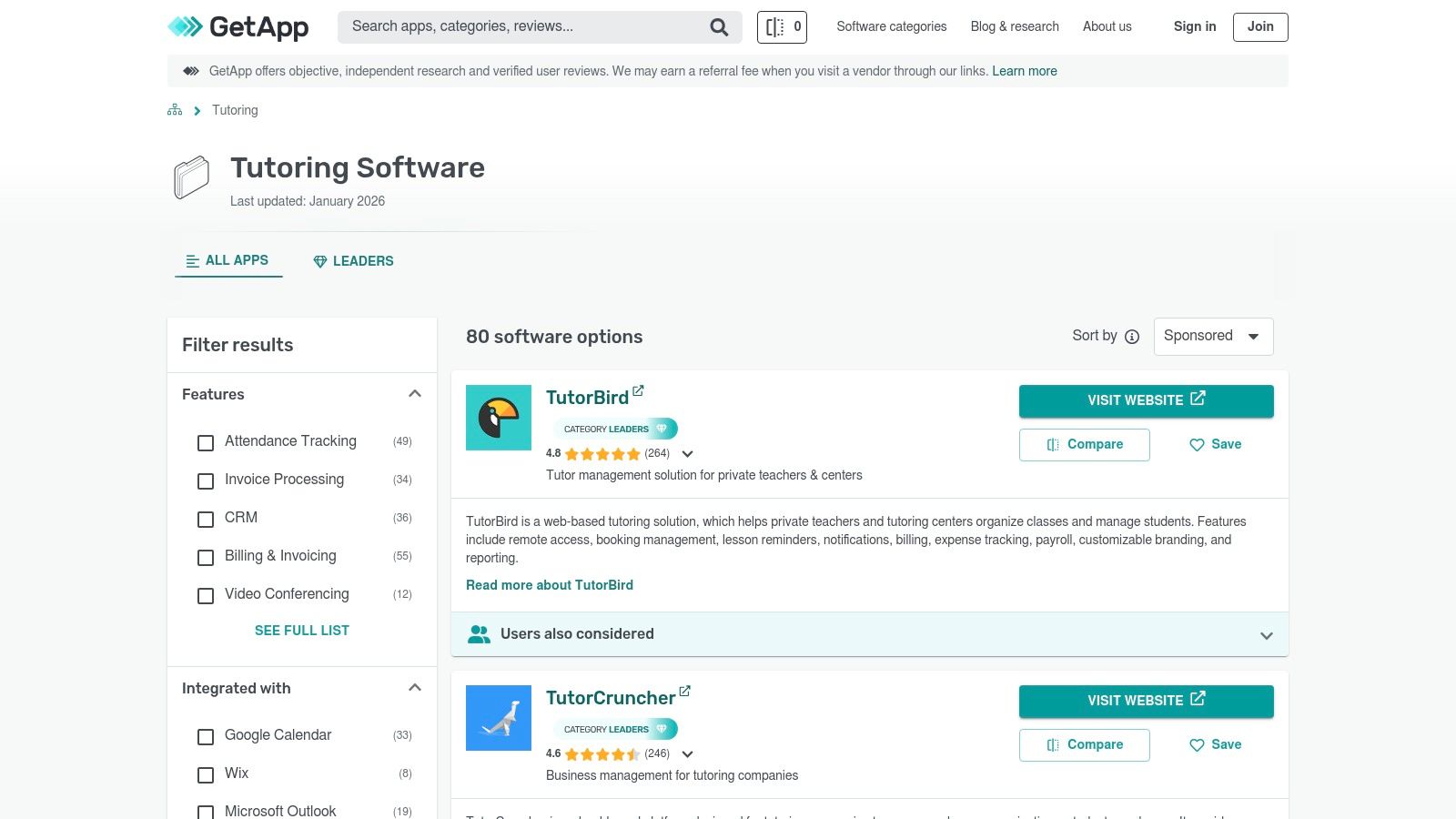Enable the Attendance Tracking filter
The image size is (1456, 819).
[x=205, y=443]
